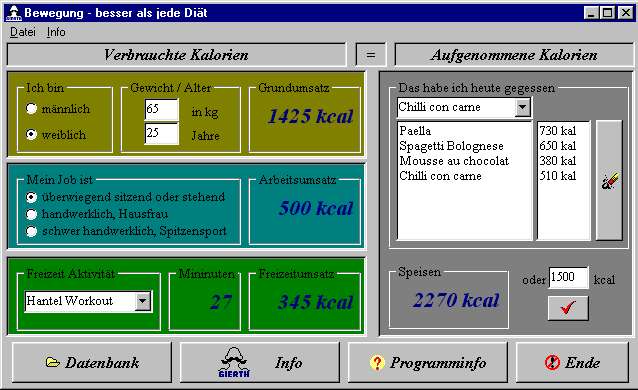
Task: Confirm kcal entry with red checkmark button
Action: coord(568,308)
